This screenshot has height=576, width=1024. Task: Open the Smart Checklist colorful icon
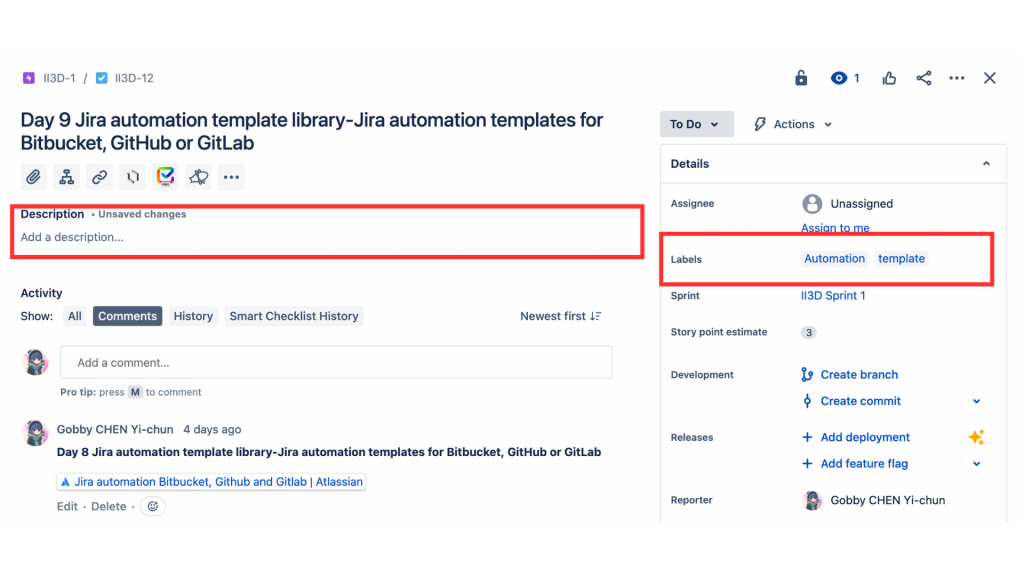[x=165, y=177]
